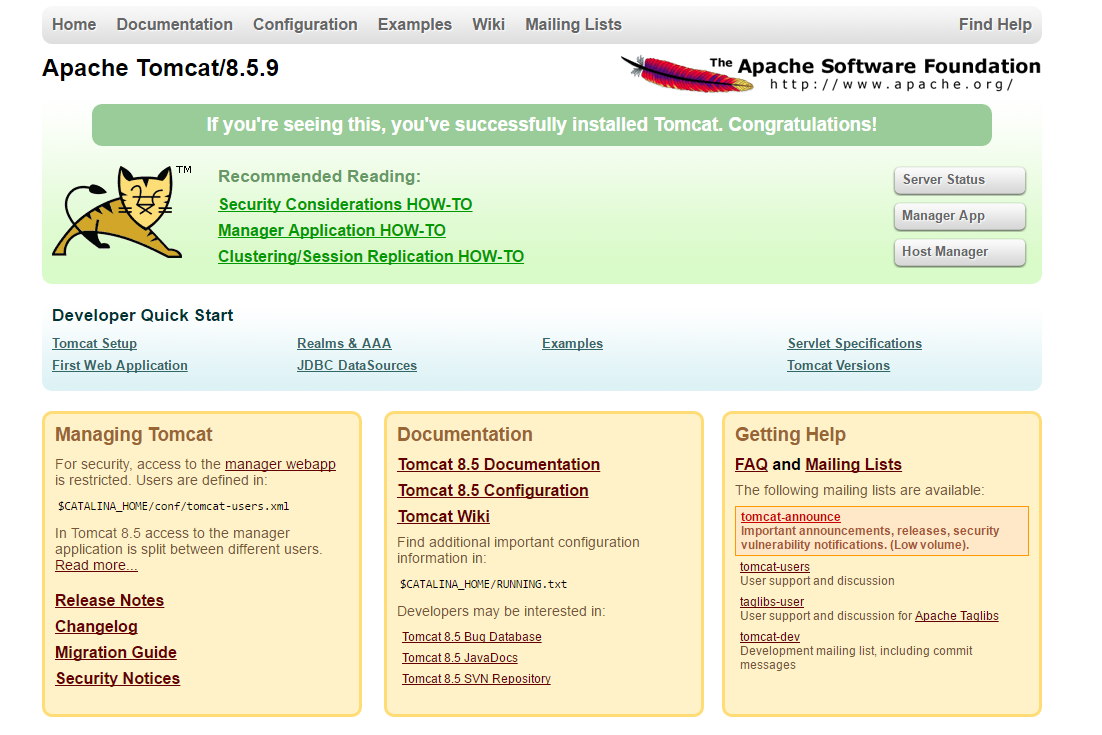Click Read more... under Managing Tomcat
The image size is (1102, 735).
pyautogui.click(x=96, y=566)
